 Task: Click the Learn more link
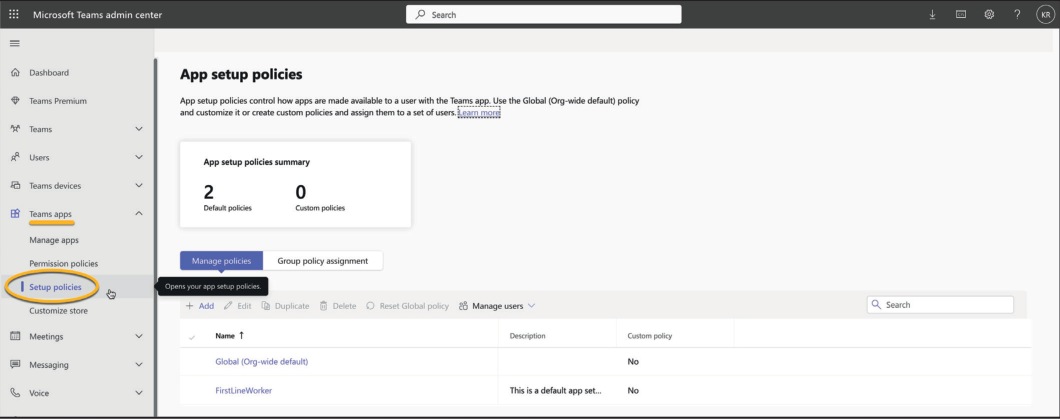pos(479,113)
